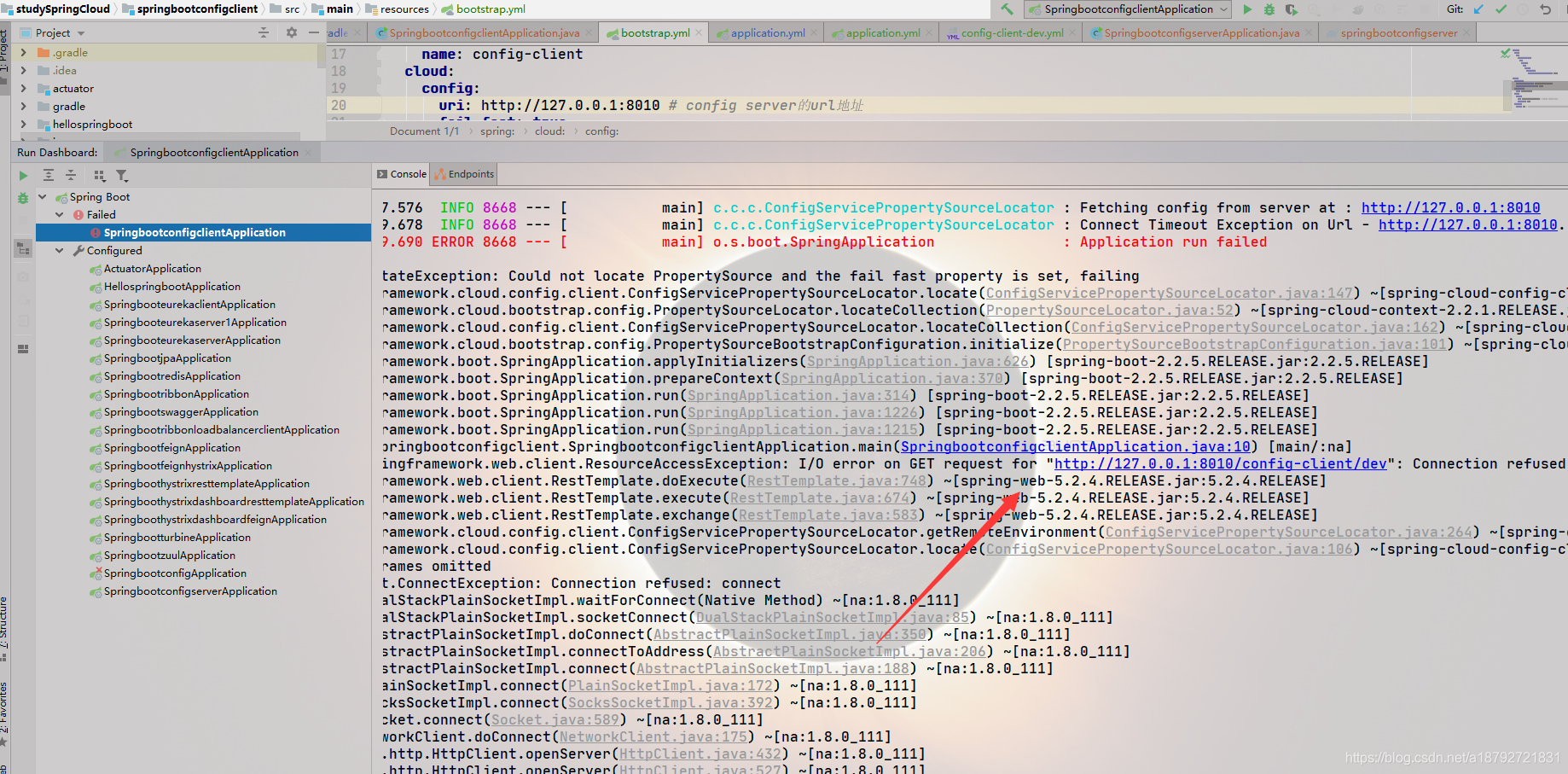Switch to SpringbootconfigclientApplication.java tab
1568x774 pixels.
(x=484, y=32)
